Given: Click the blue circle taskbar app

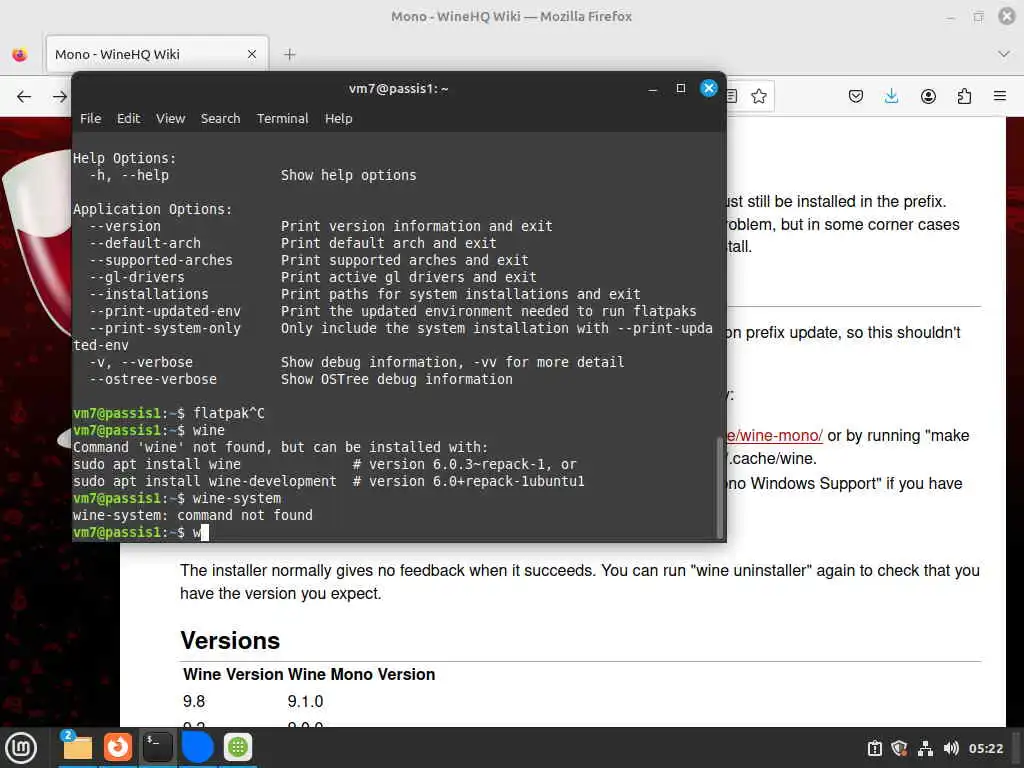Looking at the screenshot, I should (x=197, y=747).
